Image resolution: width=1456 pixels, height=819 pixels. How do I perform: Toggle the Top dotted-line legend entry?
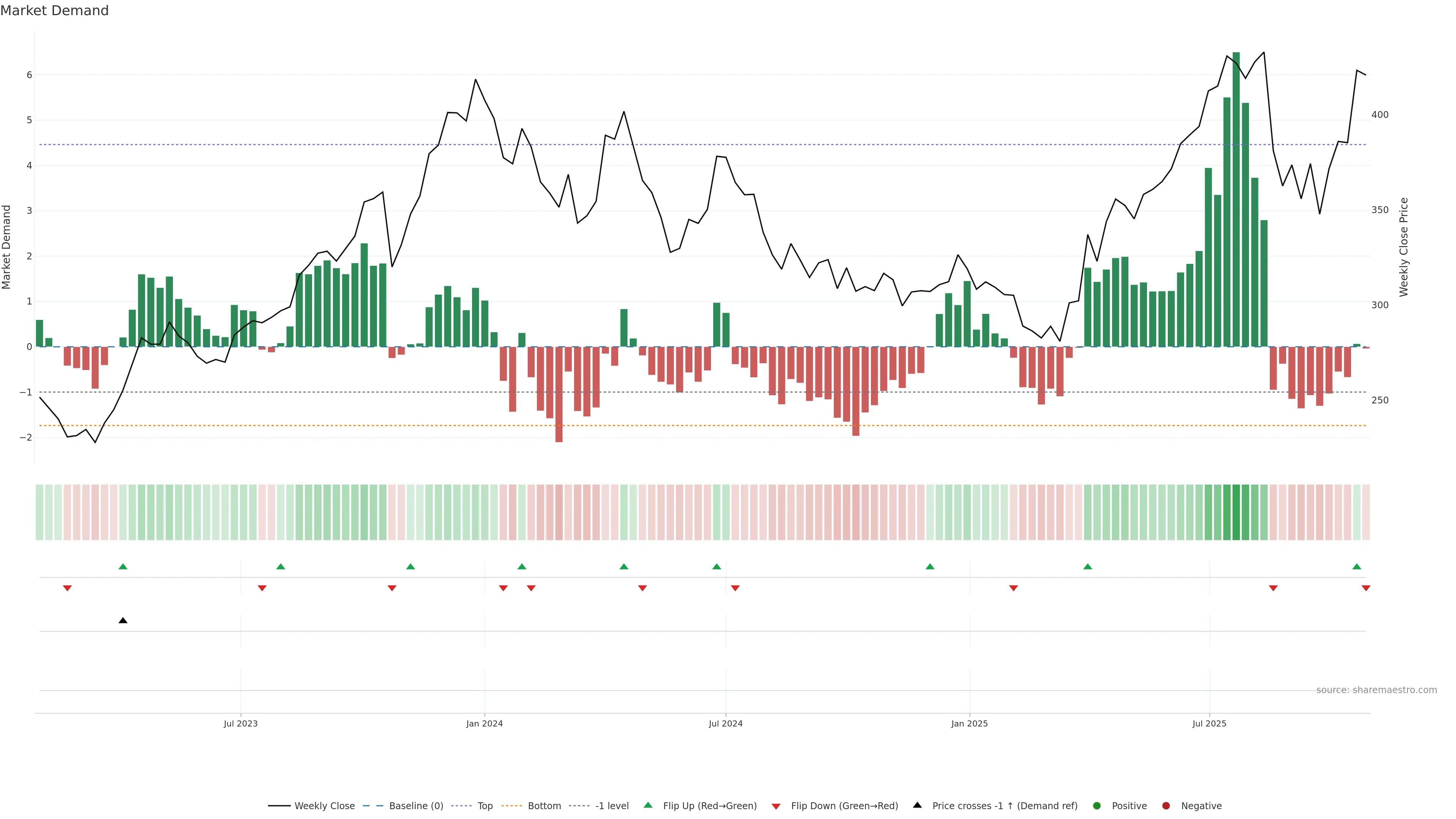pos(485,805)
